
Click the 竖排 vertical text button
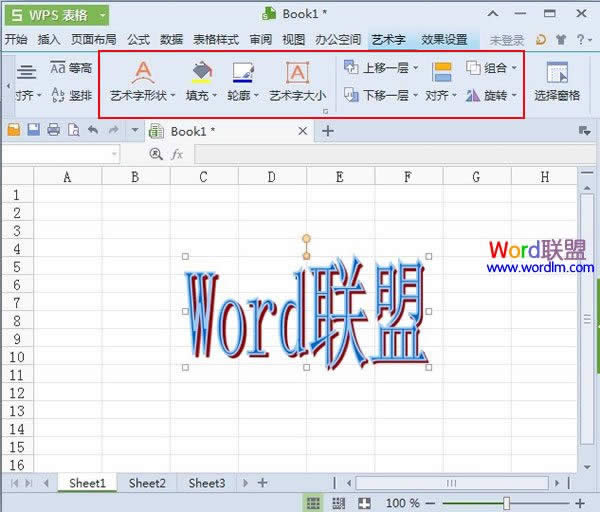click(x=72, y=95)
